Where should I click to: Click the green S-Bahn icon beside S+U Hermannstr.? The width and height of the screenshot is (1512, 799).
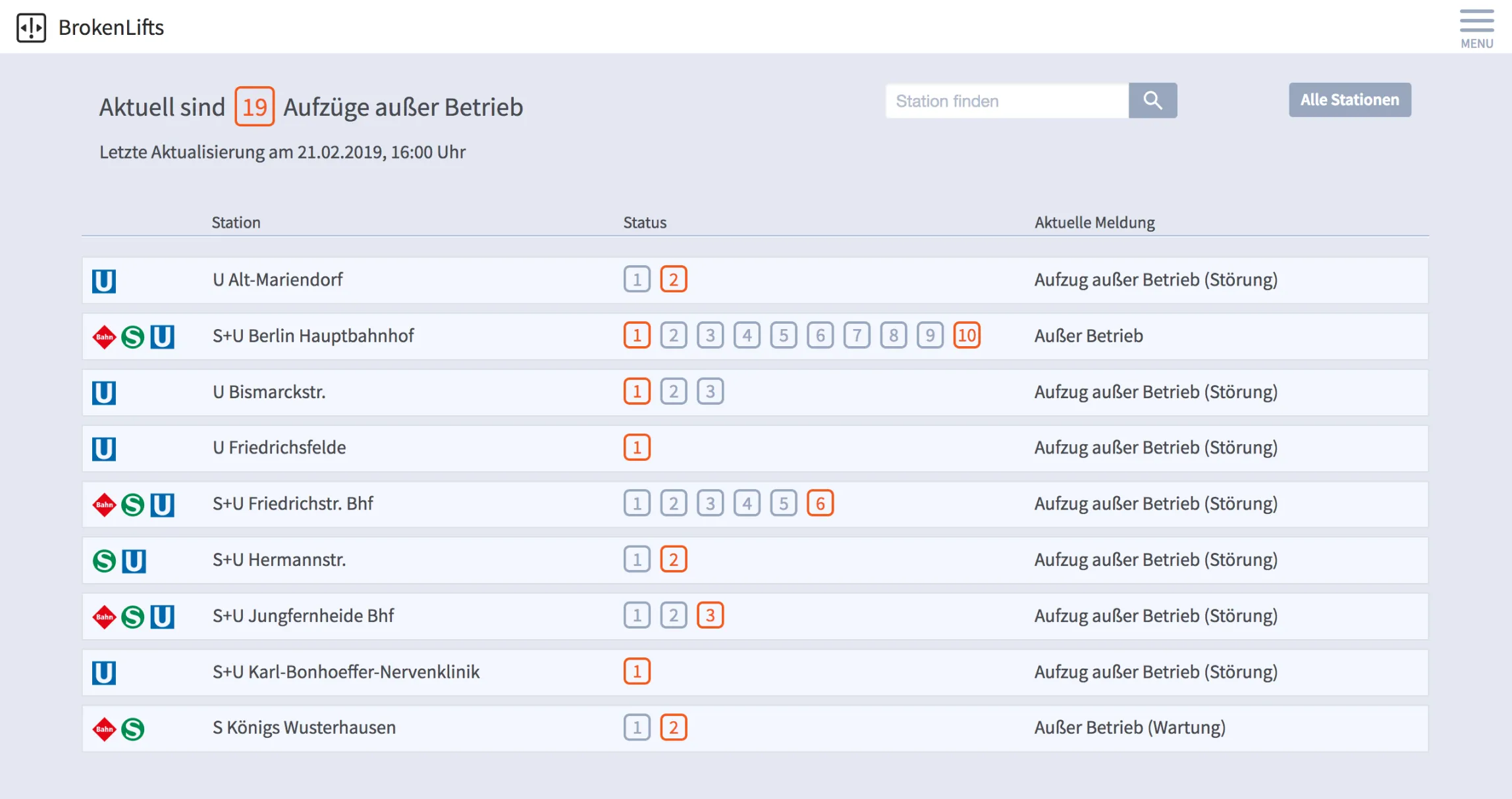click(103, 560)
